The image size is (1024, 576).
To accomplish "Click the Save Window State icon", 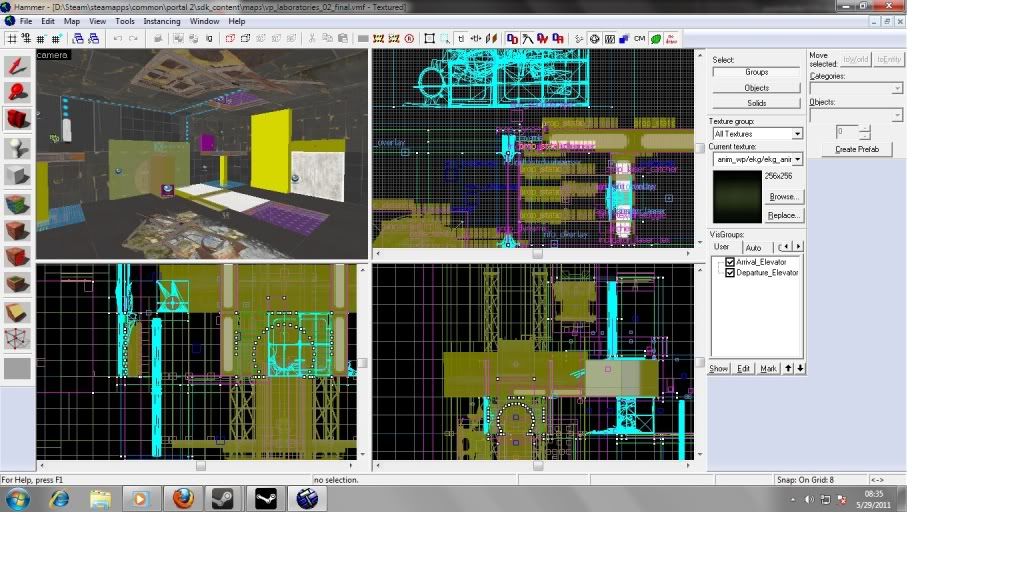I will click(x=93, y=39).
